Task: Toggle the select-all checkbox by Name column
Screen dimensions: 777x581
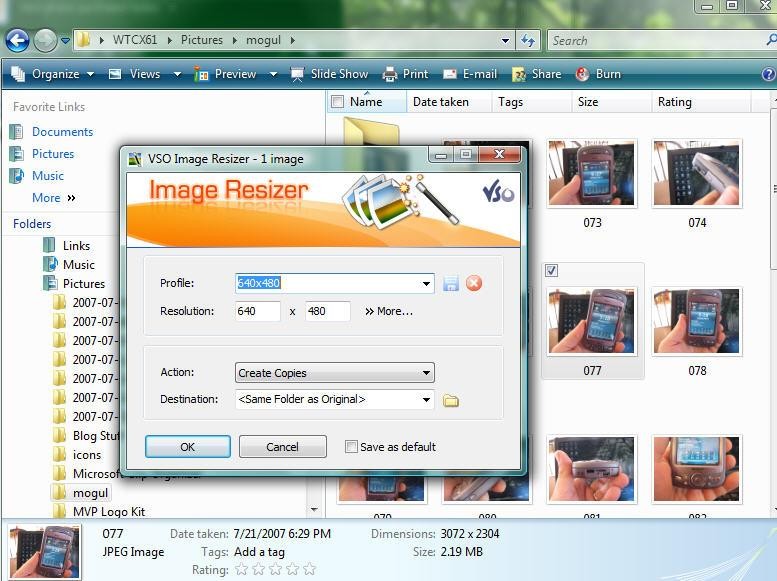Action: point(337,102)
